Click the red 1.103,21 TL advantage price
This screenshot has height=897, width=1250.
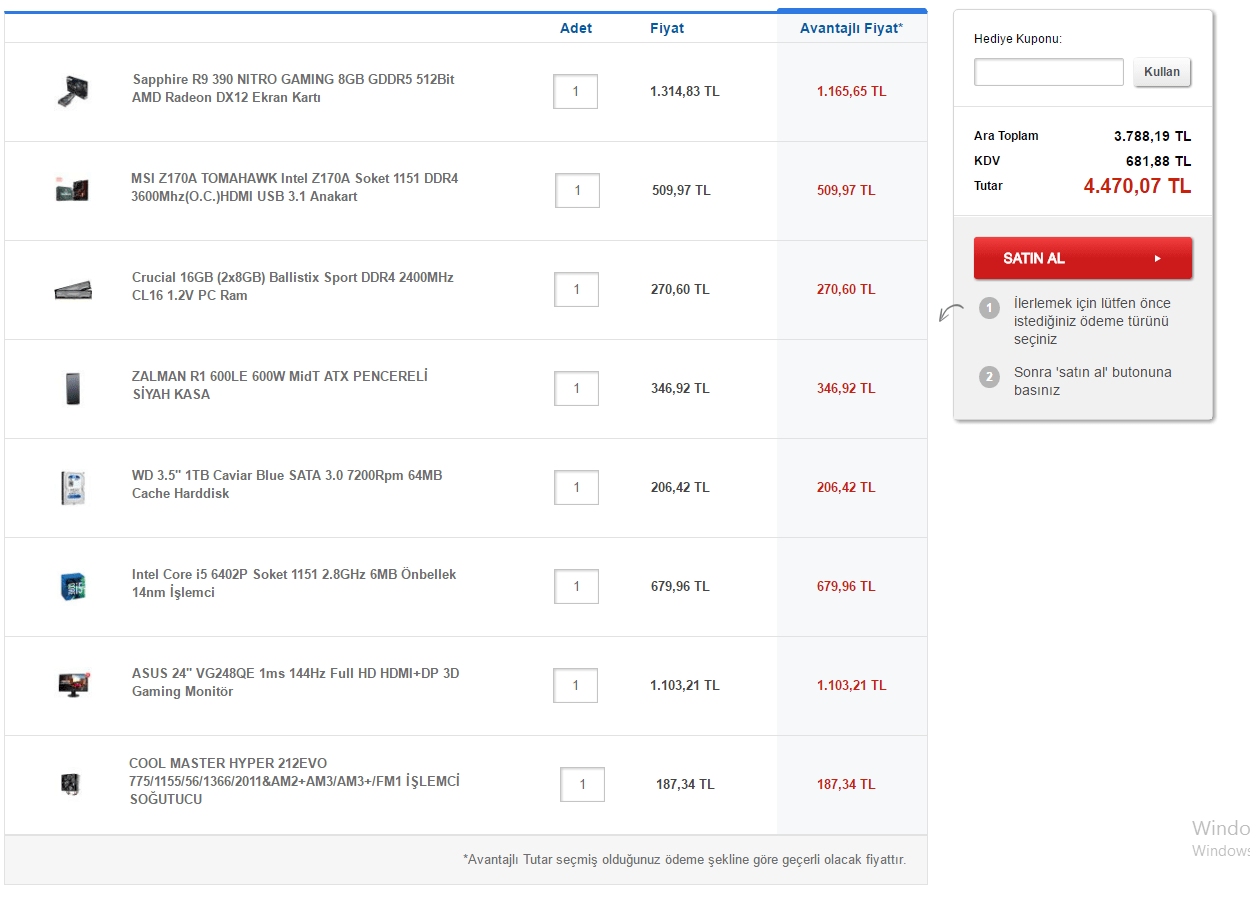click(x=851, y=685)
